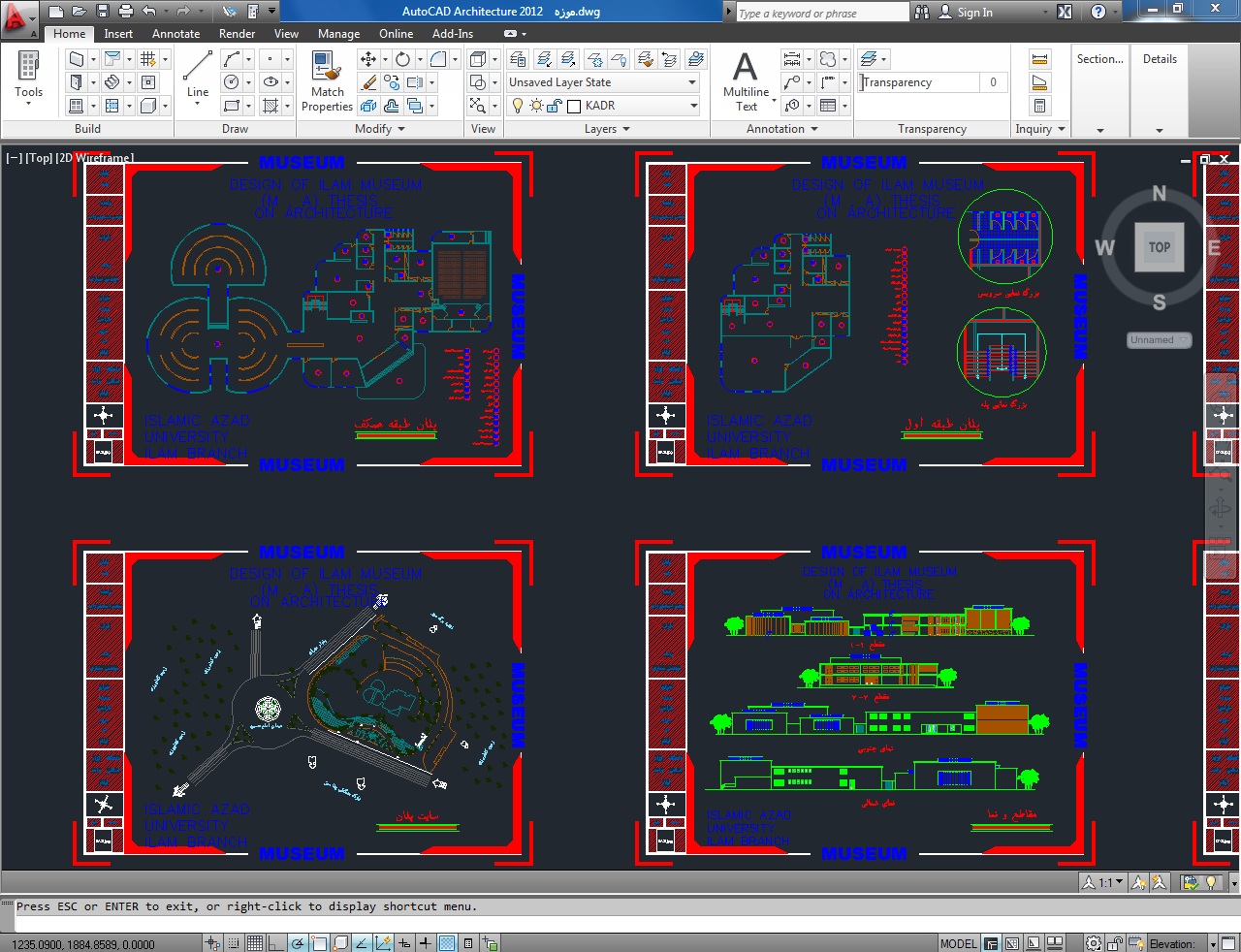This screenshot has height=952, width=1241.
Task: Click the Measure Distance icon in Inquiry
Action: [1039, 59]
